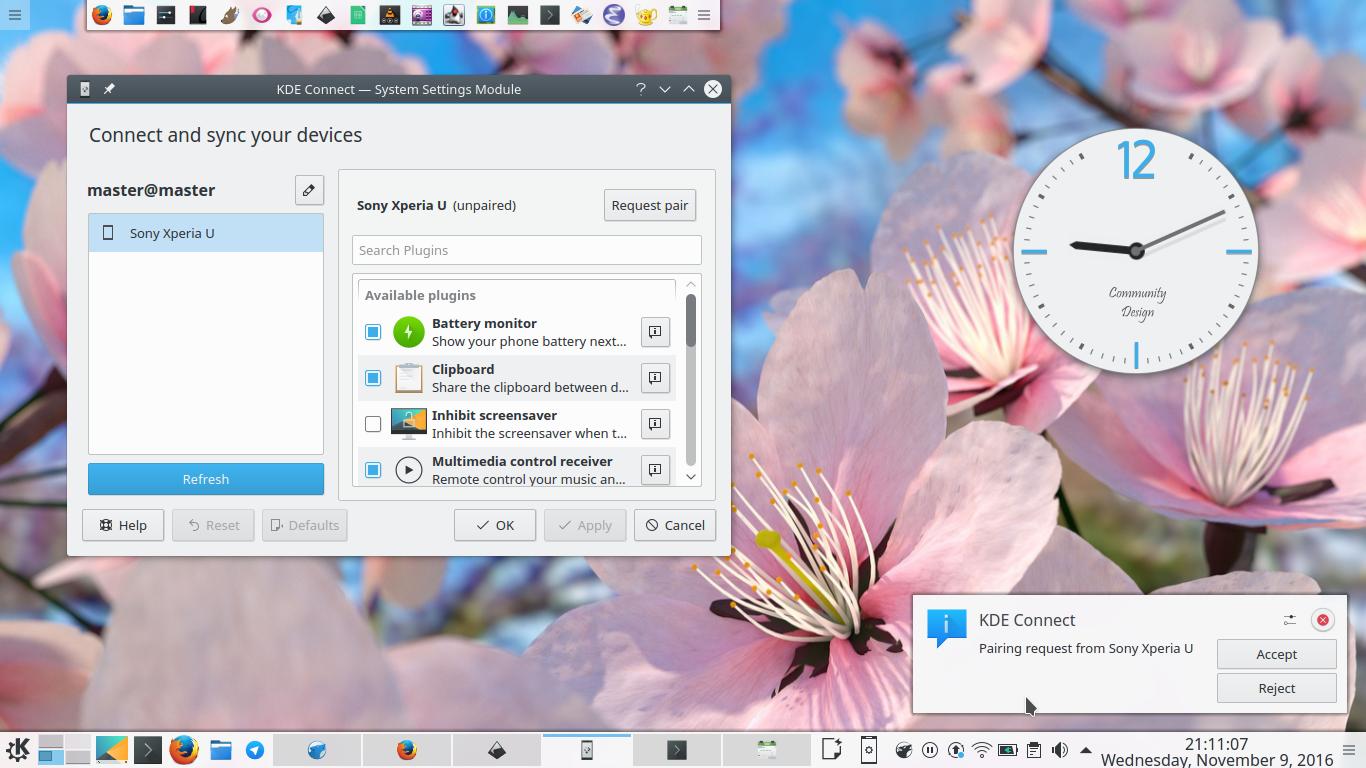This screenshot has height=768, width=1366.
Task: Open Battery monitor plugin settings
Action: coord(655,331)
